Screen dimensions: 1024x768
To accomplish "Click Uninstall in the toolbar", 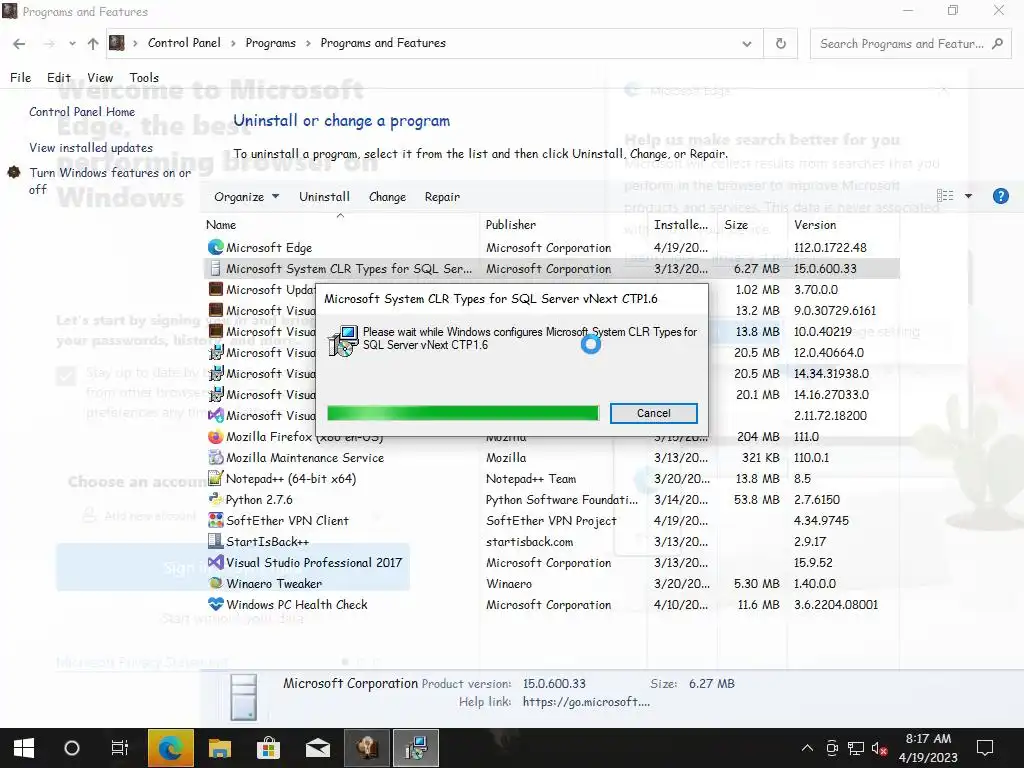I will coord(325,197).
